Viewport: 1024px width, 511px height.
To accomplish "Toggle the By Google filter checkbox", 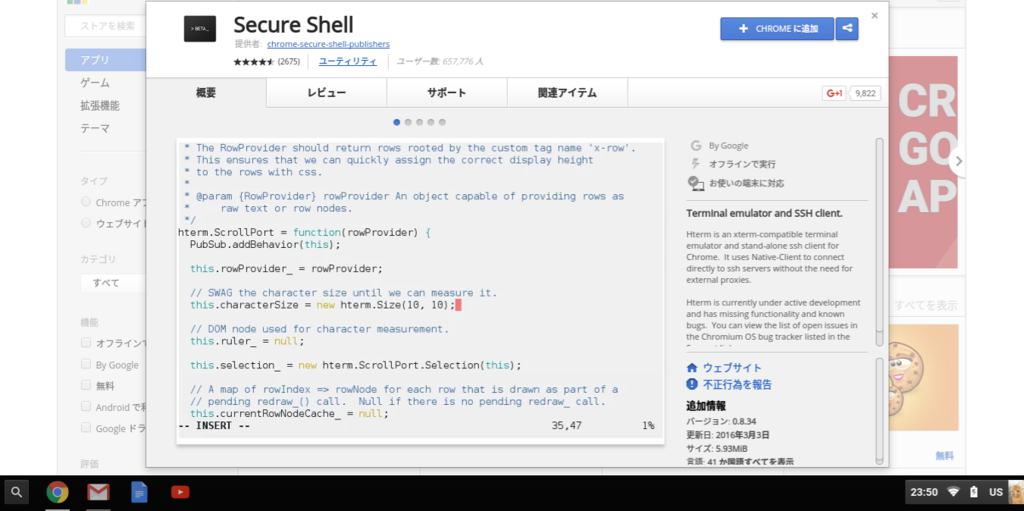I will click(x=86, y=364).
